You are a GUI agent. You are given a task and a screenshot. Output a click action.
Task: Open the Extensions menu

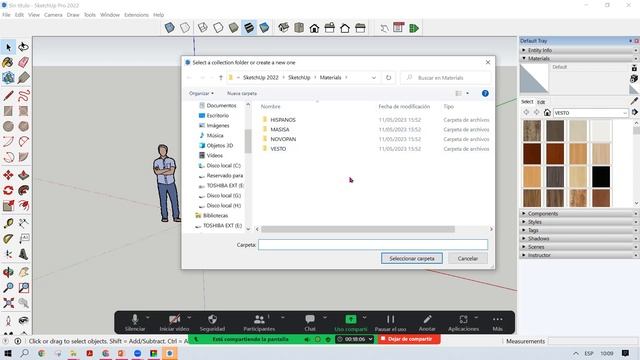pyautogui.click(x=136, y=15)
